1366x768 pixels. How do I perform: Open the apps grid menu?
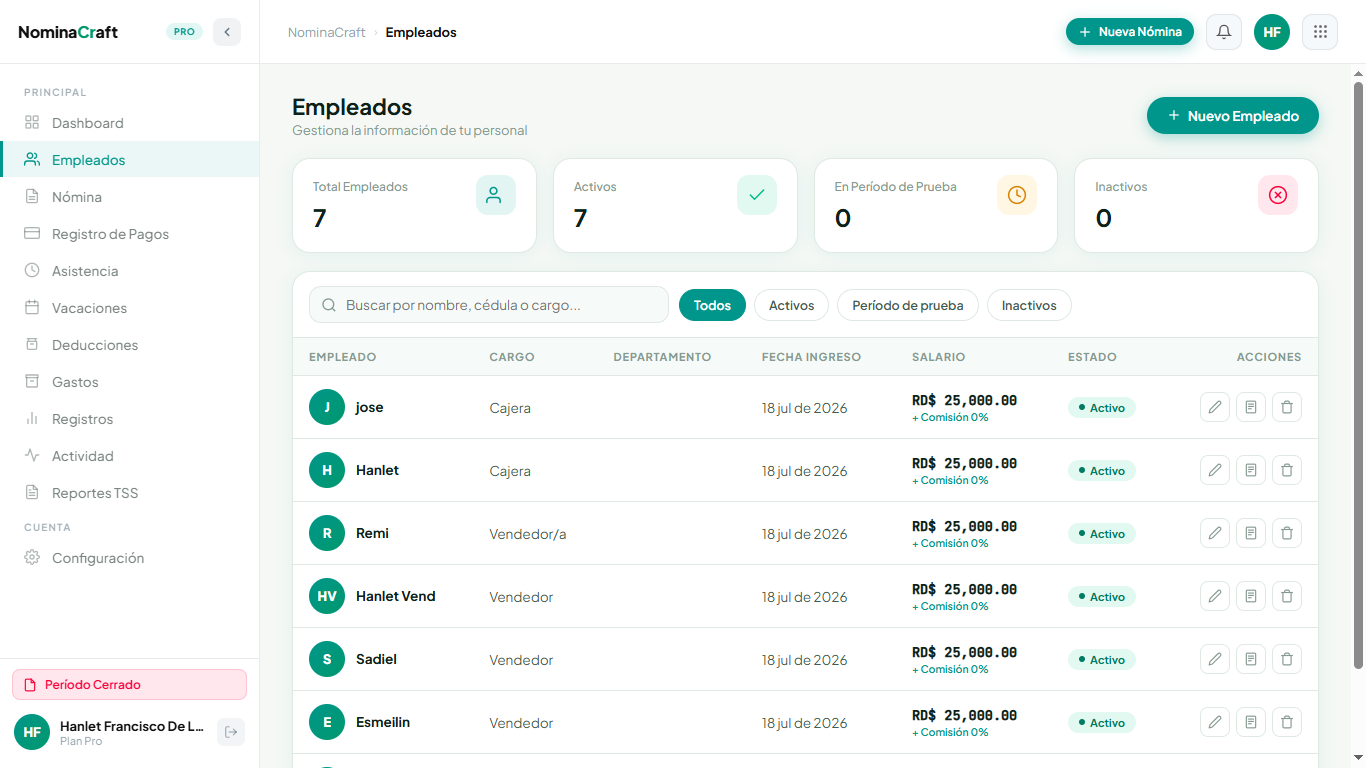[1320, 32]
